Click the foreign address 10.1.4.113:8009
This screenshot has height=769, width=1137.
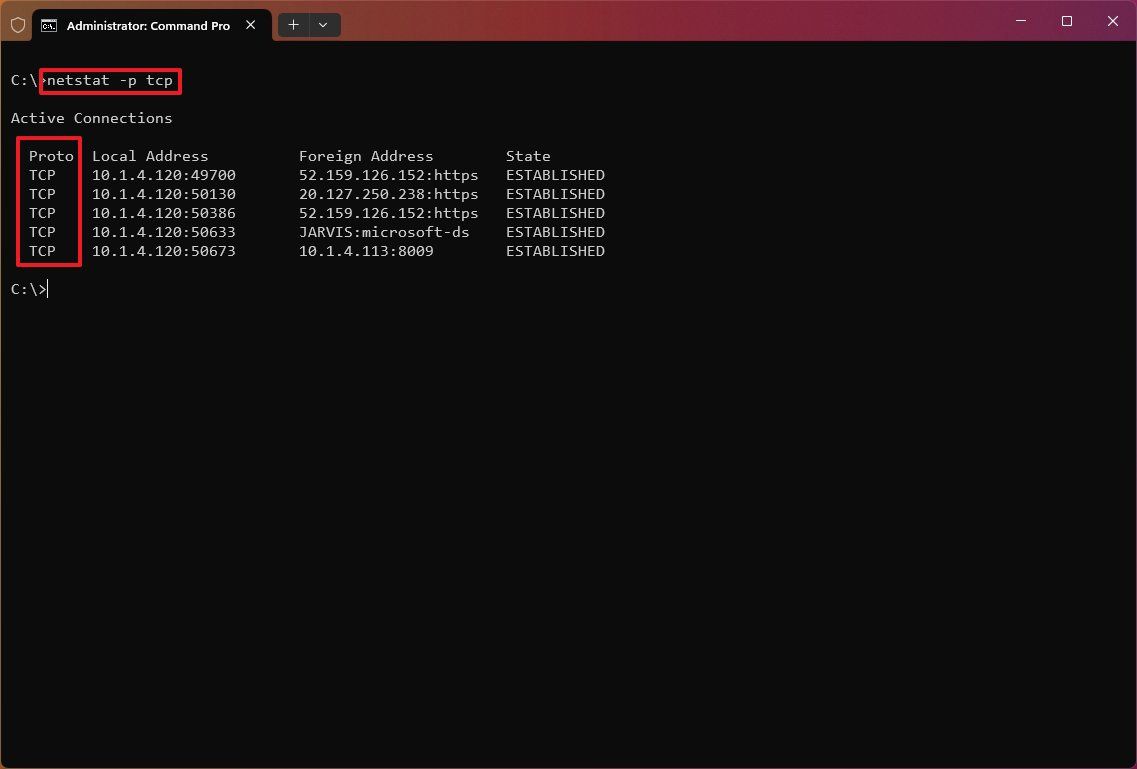pos(365,251)
